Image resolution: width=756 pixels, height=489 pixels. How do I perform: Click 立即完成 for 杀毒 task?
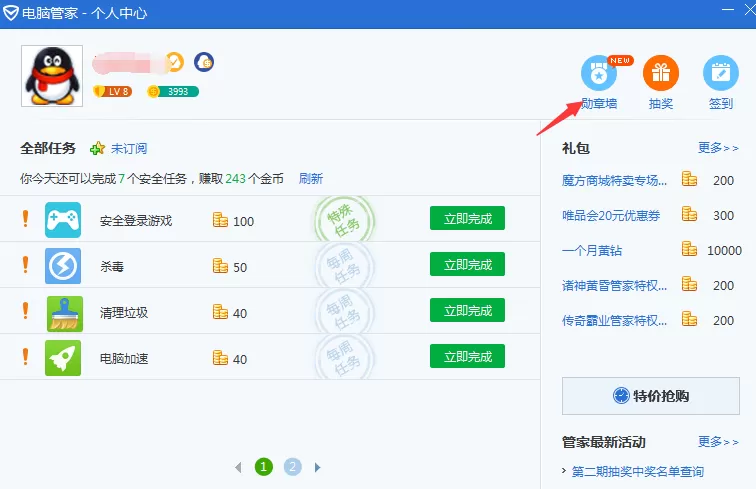[x=467, y=264]
